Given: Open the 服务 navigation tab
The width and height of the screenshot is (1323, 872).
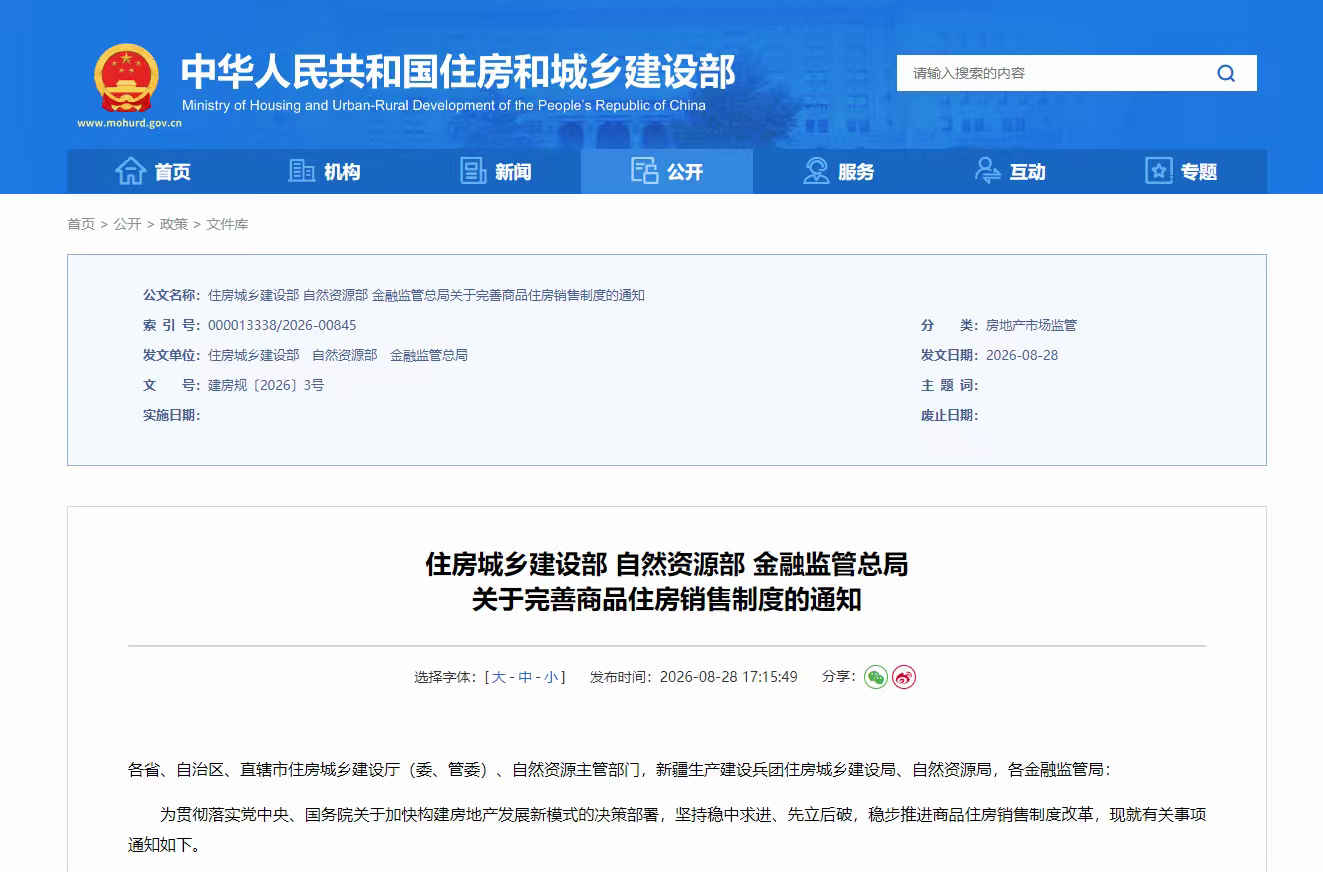Looking at the screenshot, I should [839, 171].
